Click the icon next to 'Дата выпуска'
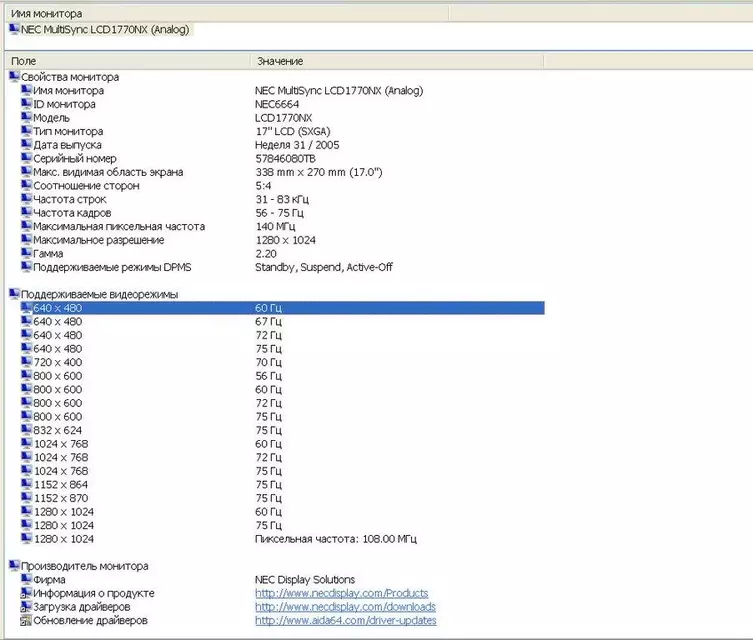The image size is (753, 640). tap(26, 145)
